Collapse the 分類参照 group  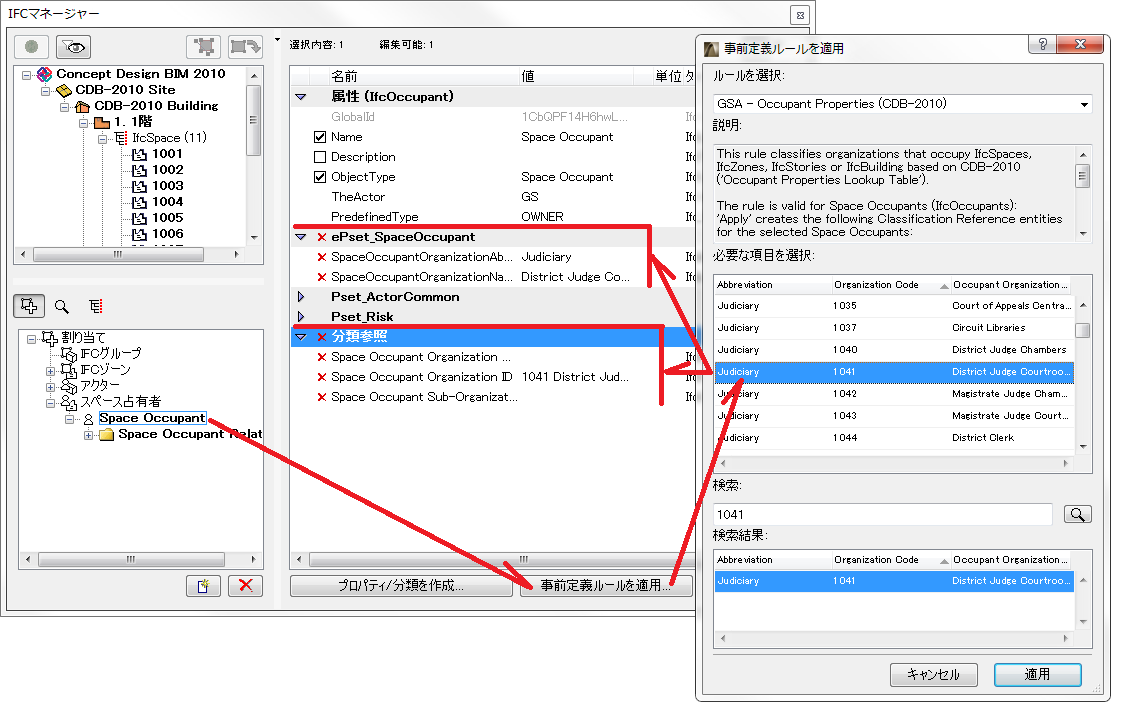pyautogui.click(x=301, y=337)
